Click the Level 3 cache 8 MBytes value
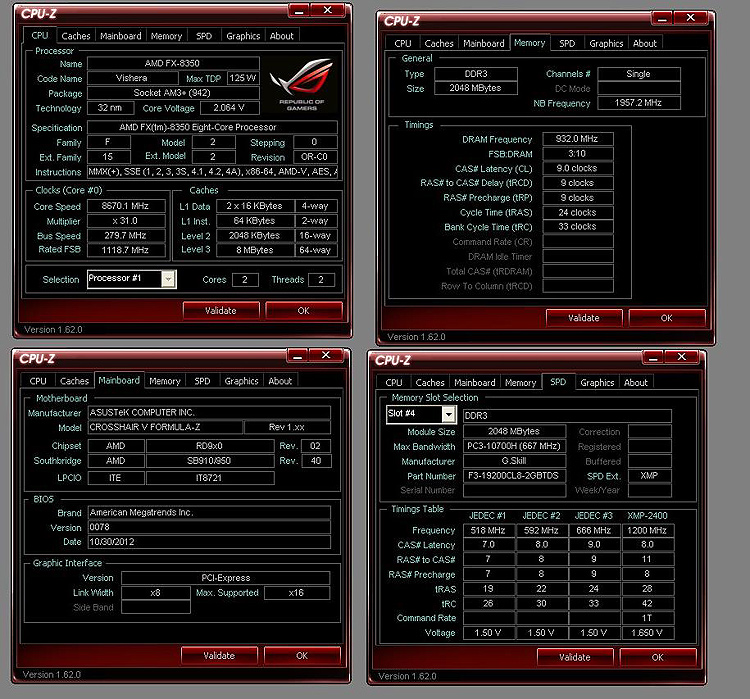 tap(255, 250)
